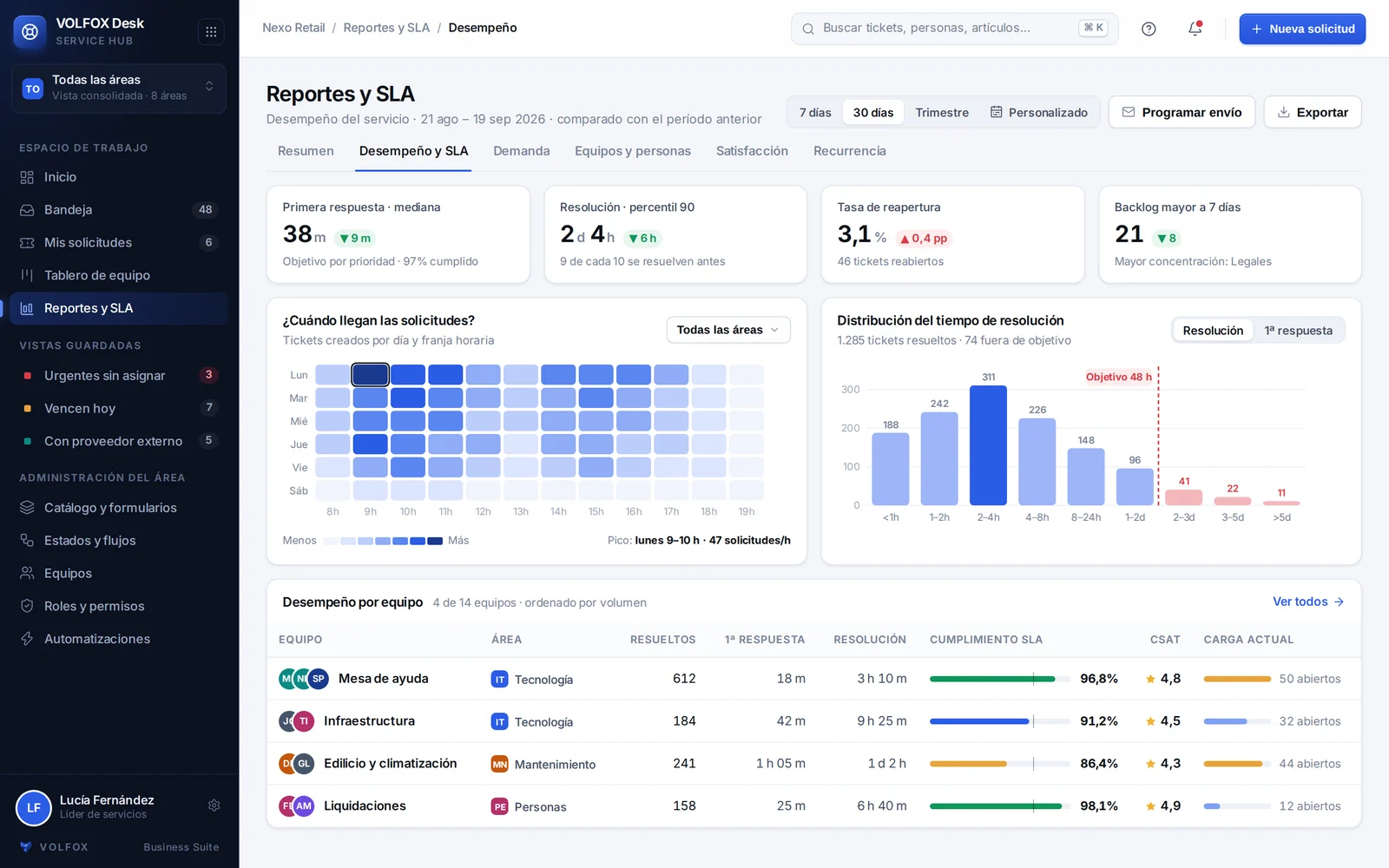The height and width of the screenshot is (868, 1389).
Task: Select the Trimestre range
Action: pyautogui.click(x=942, y=113)
